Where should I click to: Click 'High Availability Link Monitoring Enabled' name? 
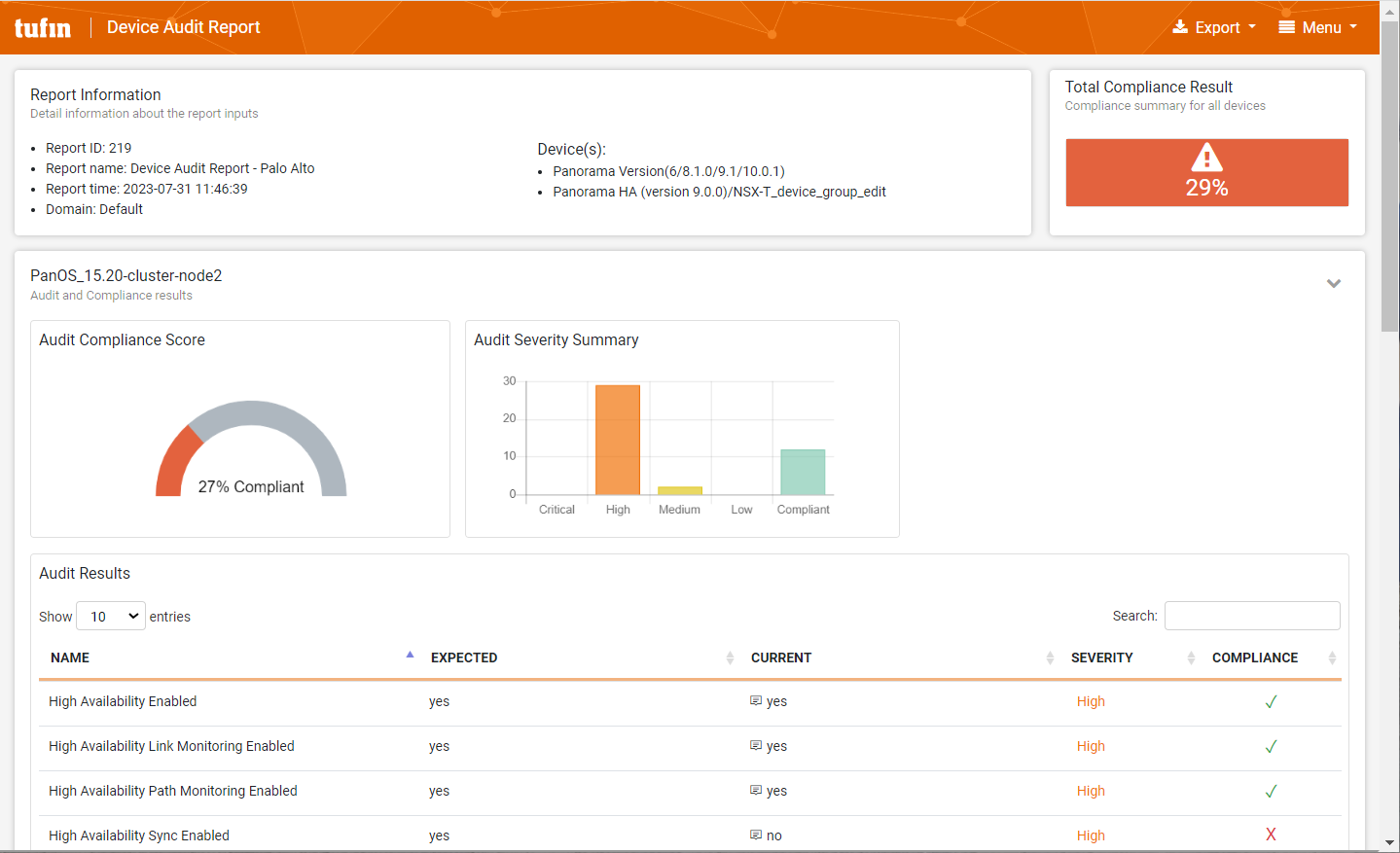(171, 746)
